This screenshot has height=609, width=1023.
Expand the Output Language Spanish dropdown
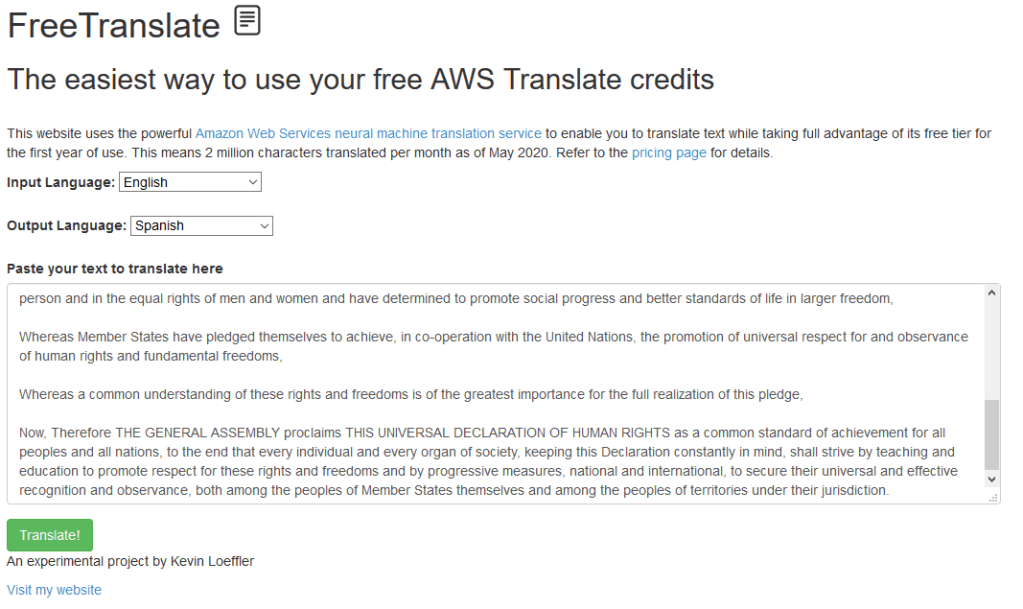click(x=201, y=226)
